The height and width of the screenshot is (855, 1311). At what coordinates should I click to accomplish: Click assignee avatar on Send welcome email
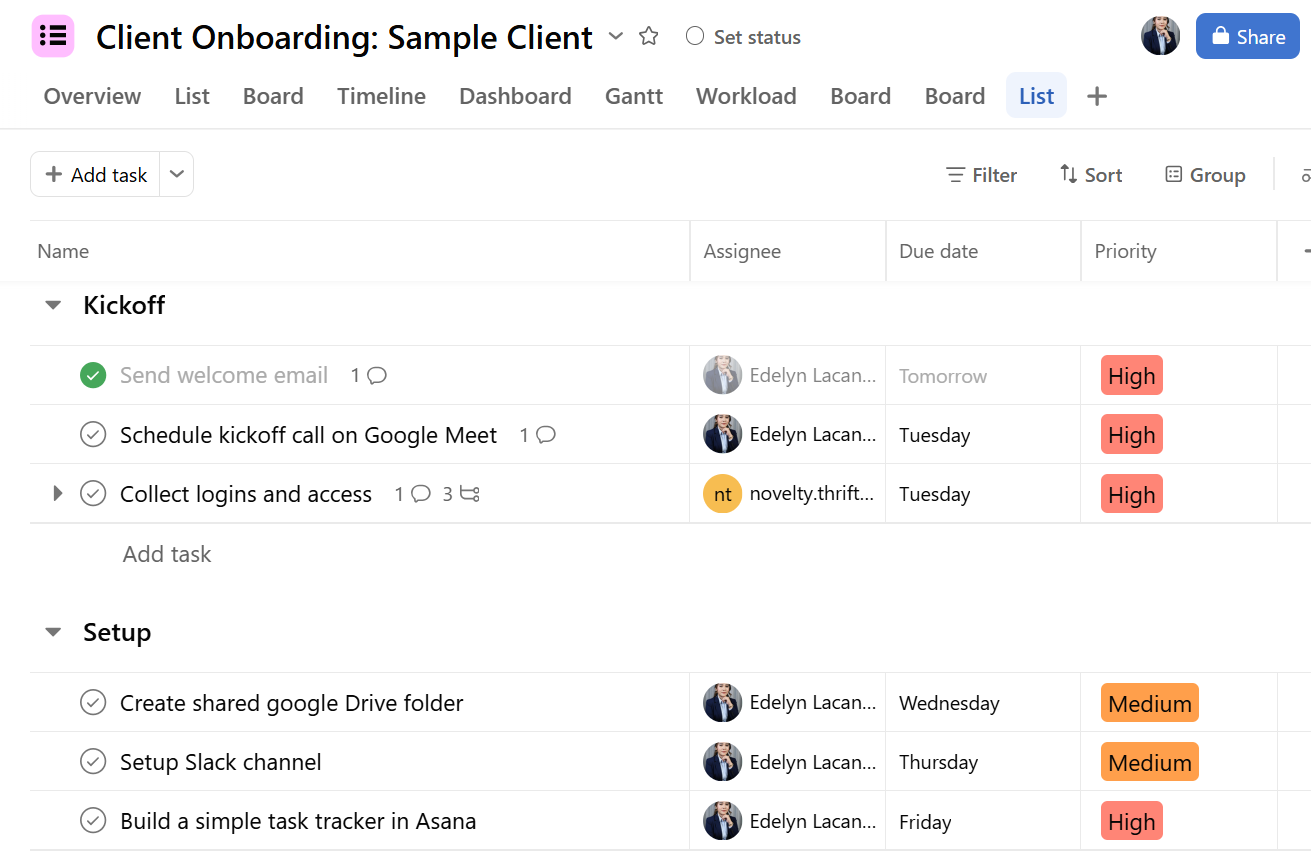[x=722, y=376]
